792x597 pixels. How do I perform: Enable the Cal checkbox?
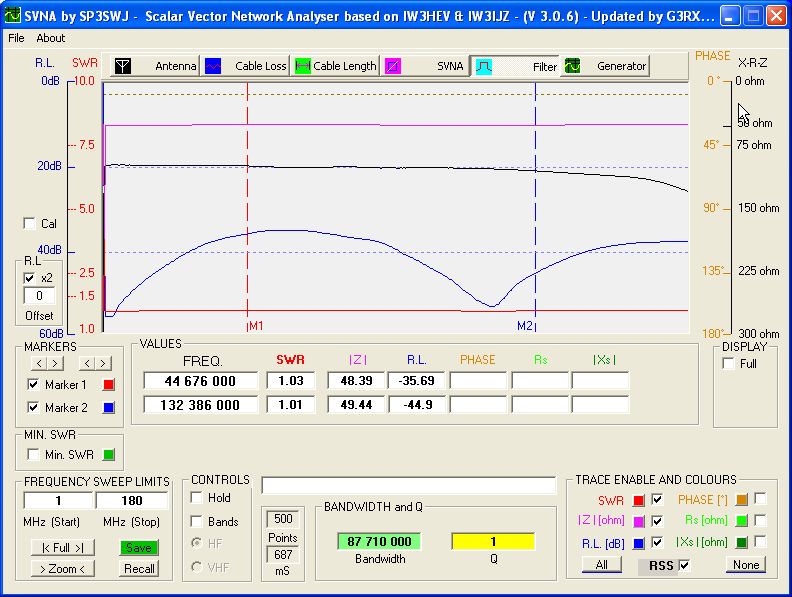(x=30, y=223)
